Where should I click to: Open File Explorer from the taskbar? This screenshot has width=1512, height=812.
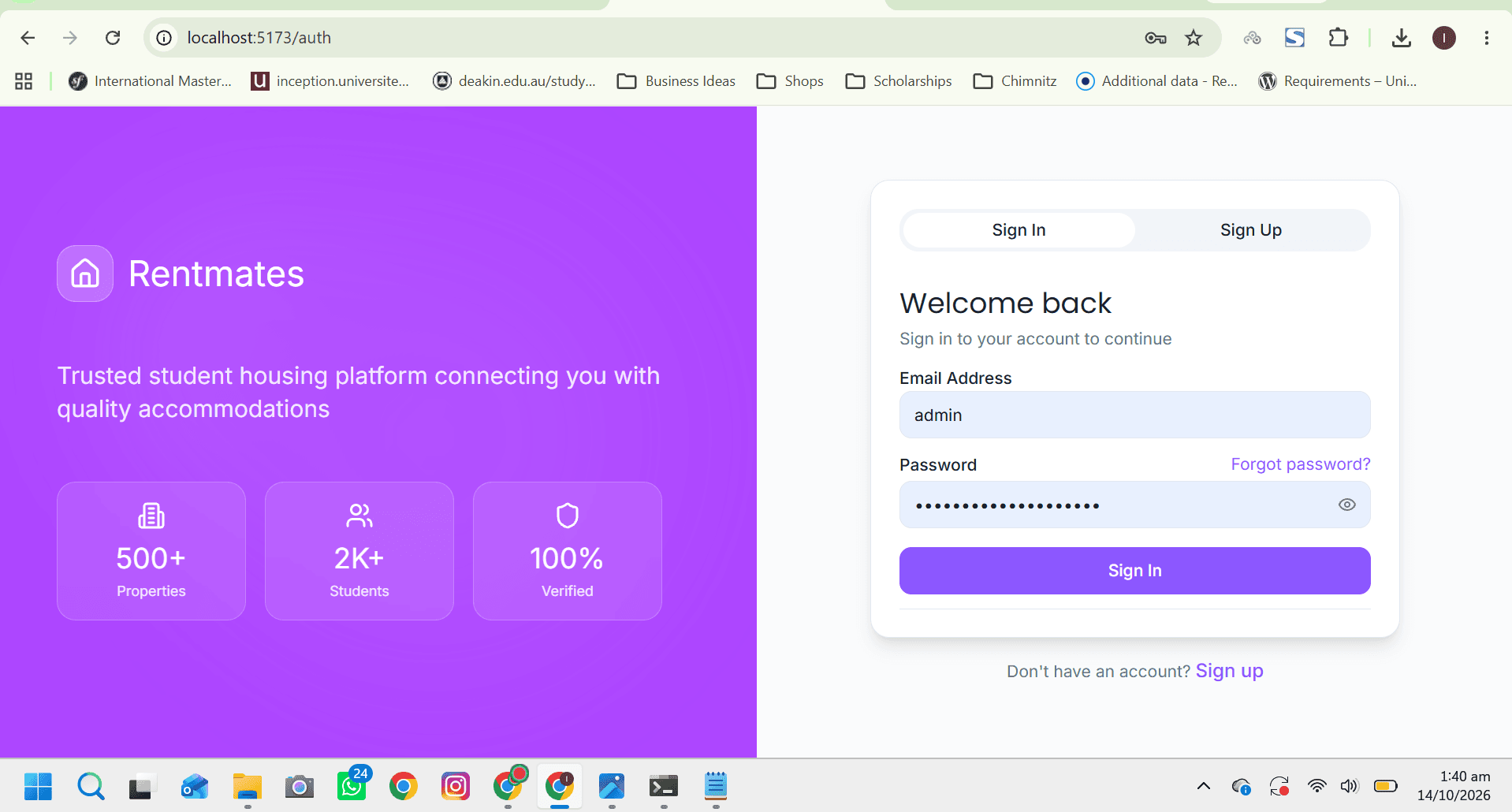247,786
